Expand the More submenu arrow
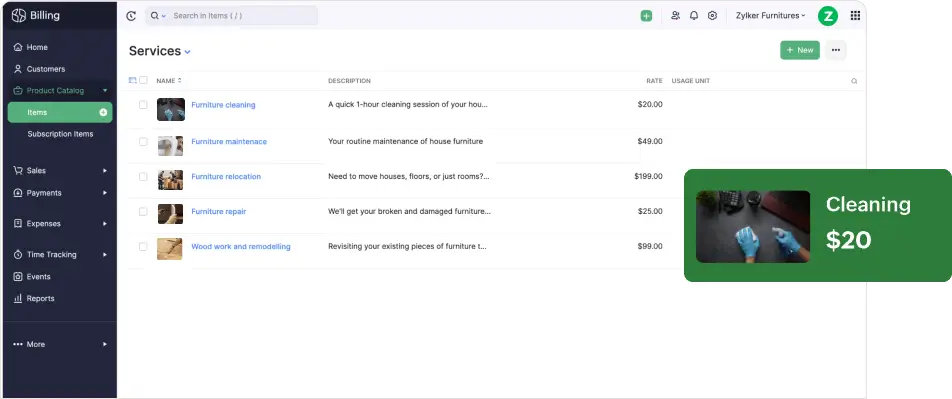This screenshot has width=952, height=399. click(x=105, y=344)
